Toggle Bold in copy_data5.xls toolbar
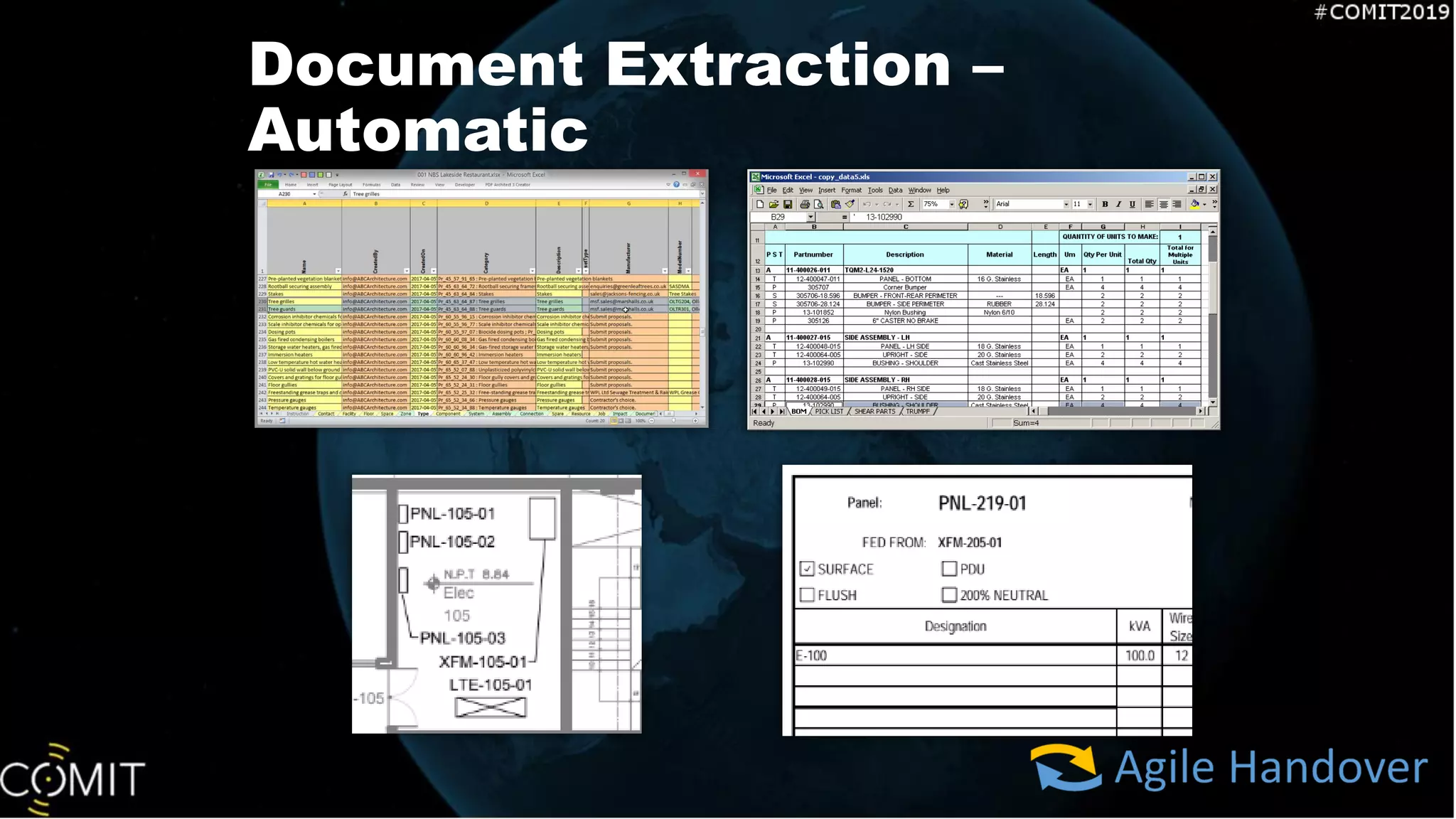The image size is (1456, 819). coord(1105,204)
